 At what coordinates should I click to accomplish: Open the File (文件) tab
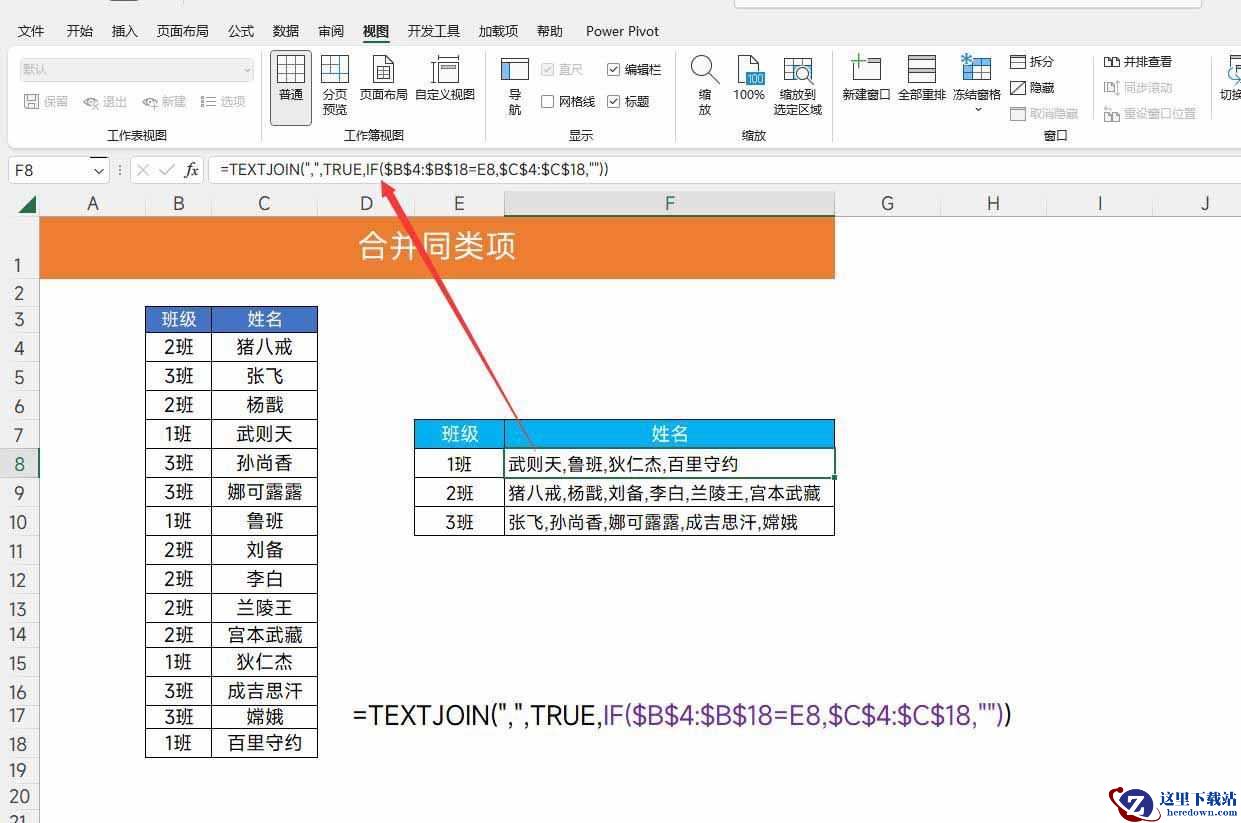click(x=31, y=31)
